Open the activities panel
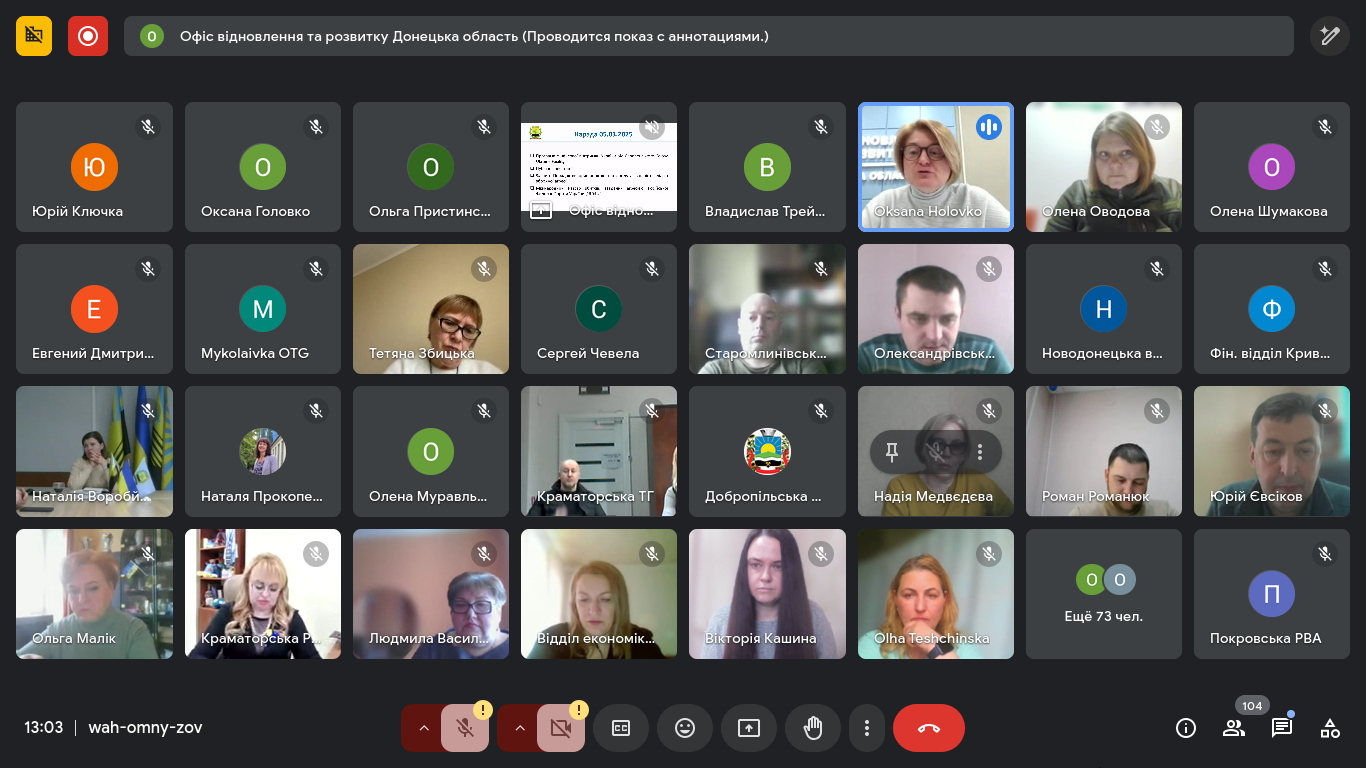The height and width of the screenshot is (768, 1366). pos(1330,728)
